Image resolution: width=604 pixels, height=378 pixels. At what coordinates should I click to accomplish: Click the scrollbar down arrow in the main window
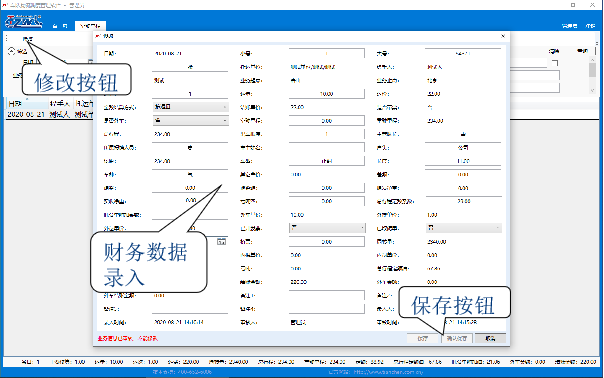point(592,91)
